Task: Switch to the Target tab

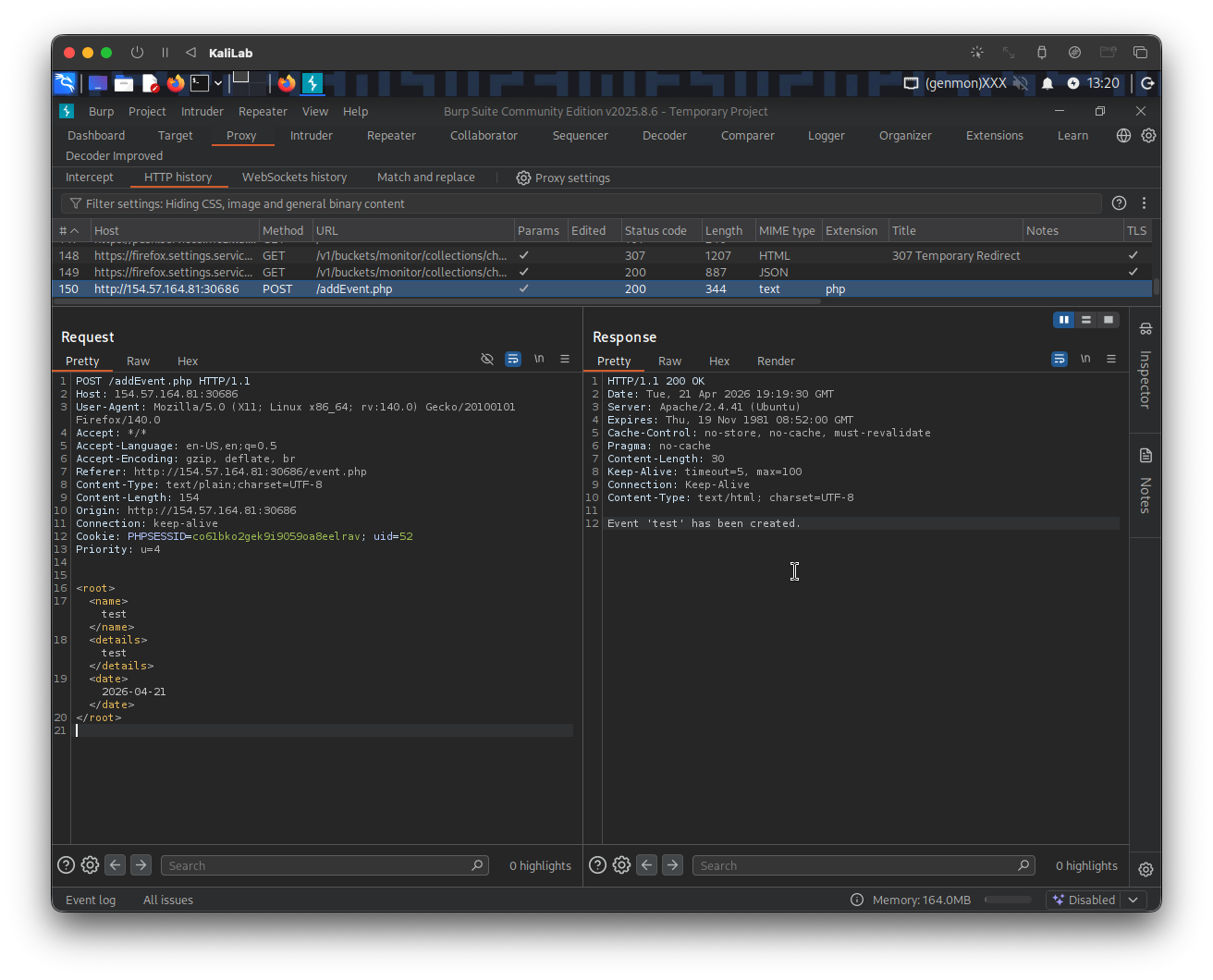Action: click(176, 136)
